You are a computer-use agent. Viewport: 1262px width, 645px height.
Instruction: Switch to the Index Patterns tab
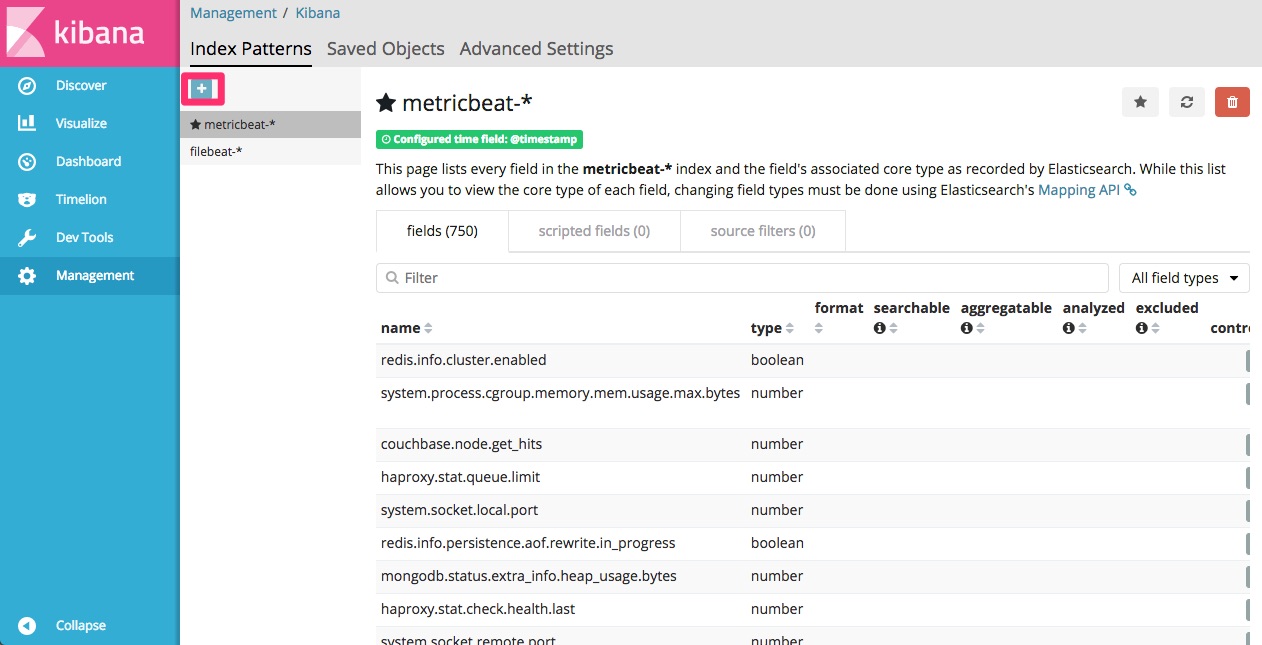pos(251,49)
